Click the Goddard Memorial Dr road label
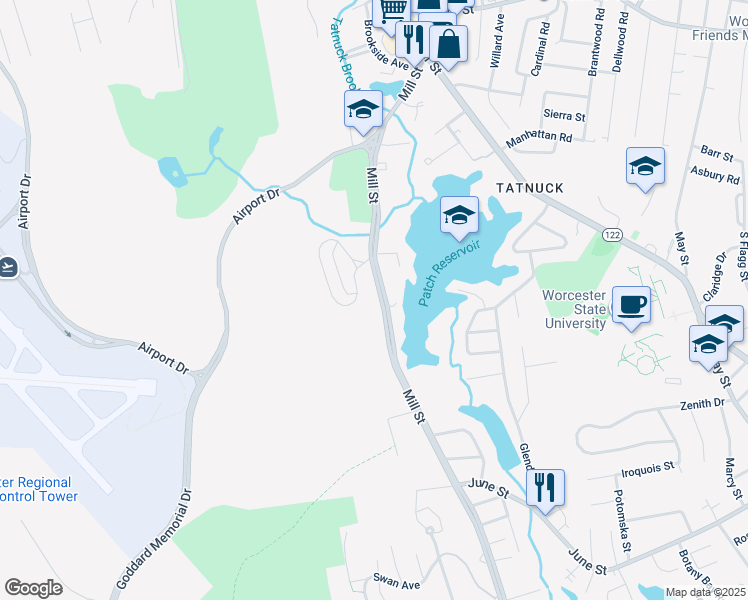The height and width of the screenshot is (600, 748). 154,539
